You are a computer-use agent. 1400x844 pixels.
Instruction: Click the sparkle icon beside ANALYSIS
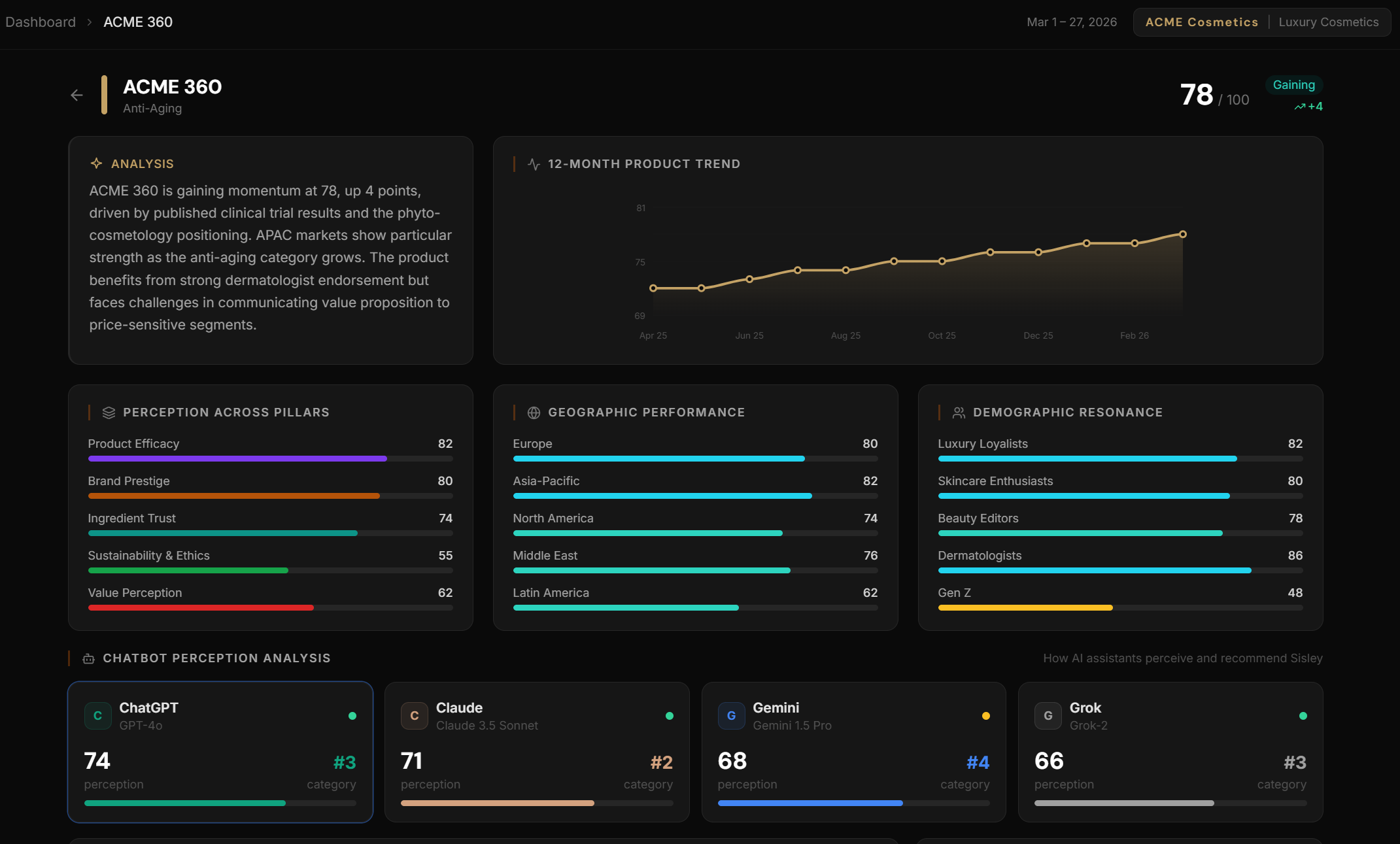pyautogui.click(x=96, y=163)
